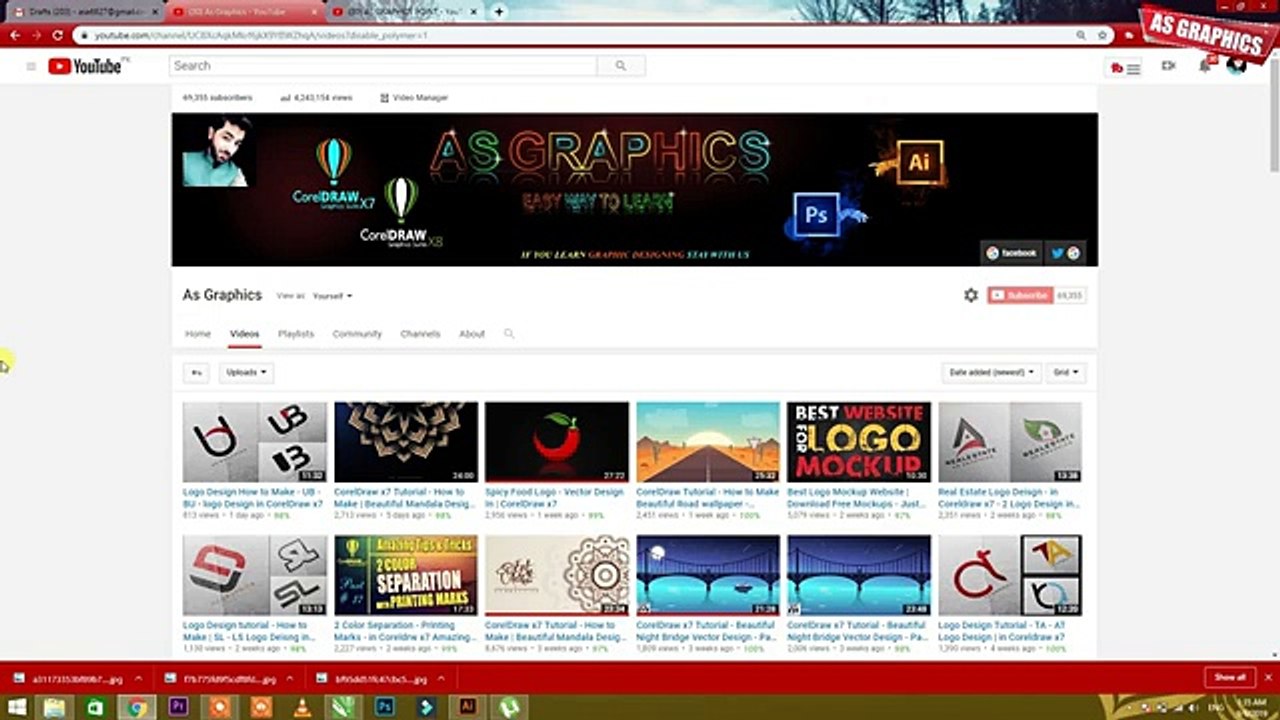Open the Mandala Design video thumbnail (24:00)
Image resolution: width=1280 pixels, height=720 pixels.
tap(406, 442)
